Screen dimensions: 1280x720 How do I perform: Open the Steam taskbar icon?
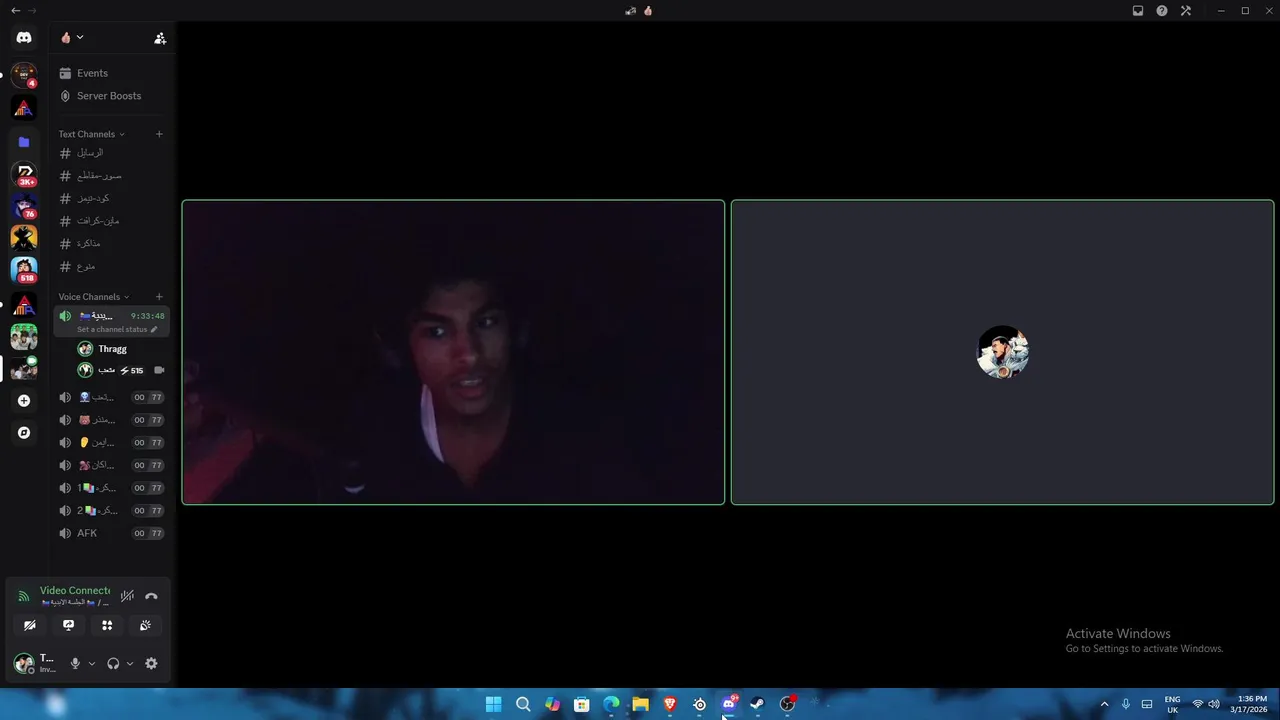point(757,704)
